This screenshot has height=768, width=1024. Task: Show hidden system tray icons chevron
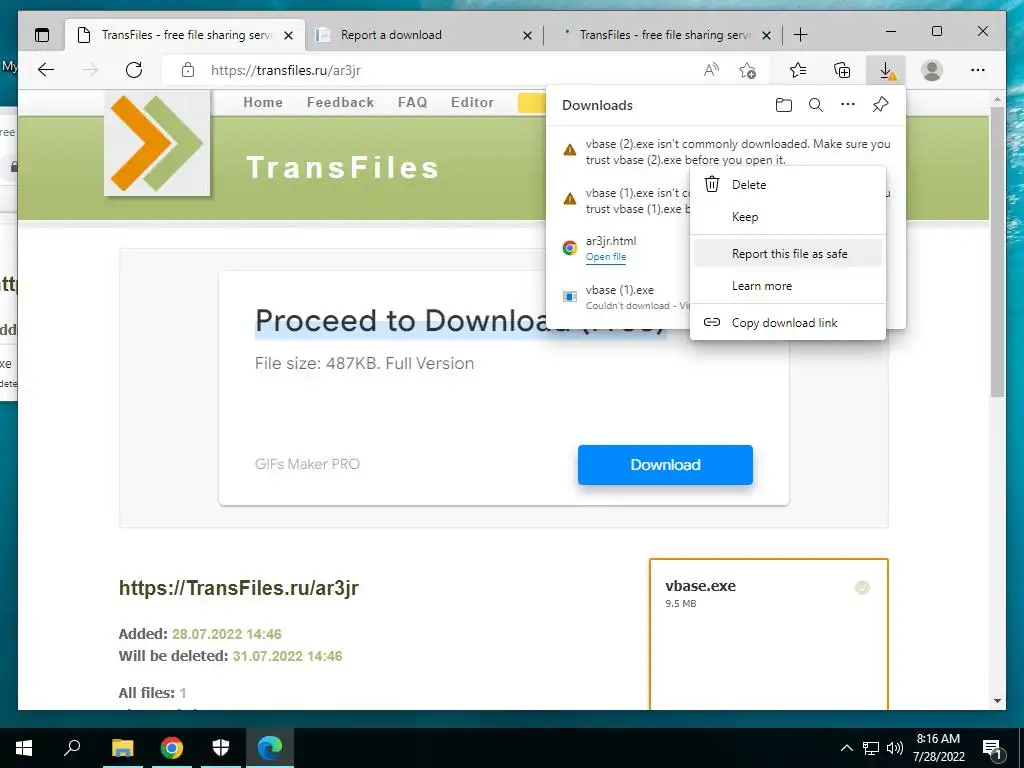(846, 748)
